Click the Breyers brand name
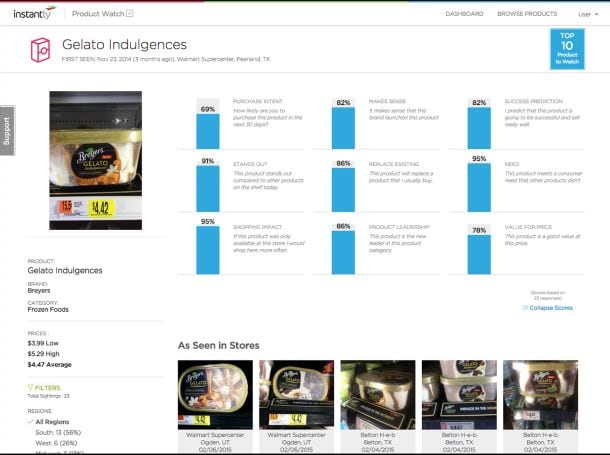The width and height of the screenshot is (610, 455). tap(39, 290)
